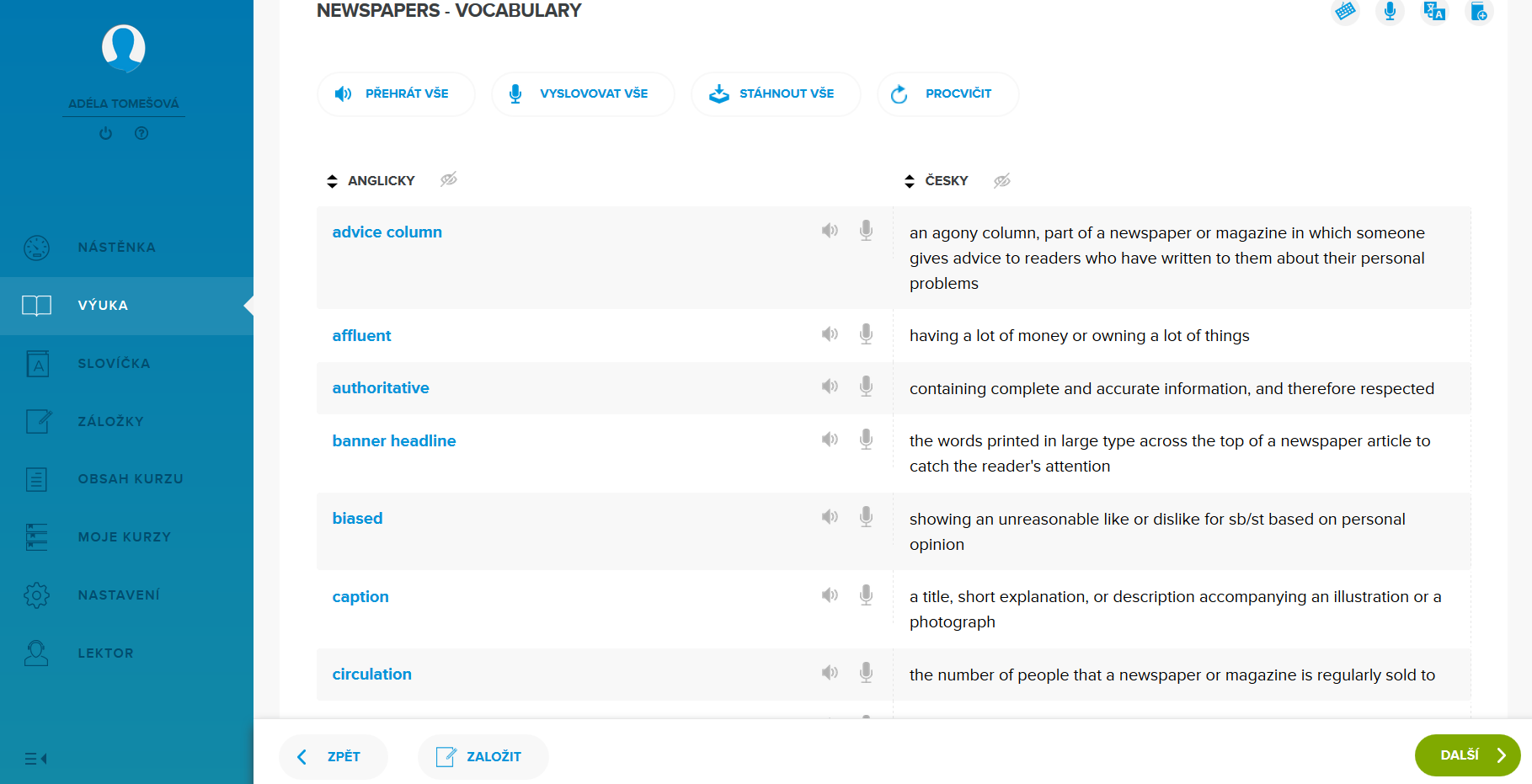Viewport: 1532px width, 784px height.
Task: Sort by ANGLICKY column arrows
Action: [x=332, y=181]
